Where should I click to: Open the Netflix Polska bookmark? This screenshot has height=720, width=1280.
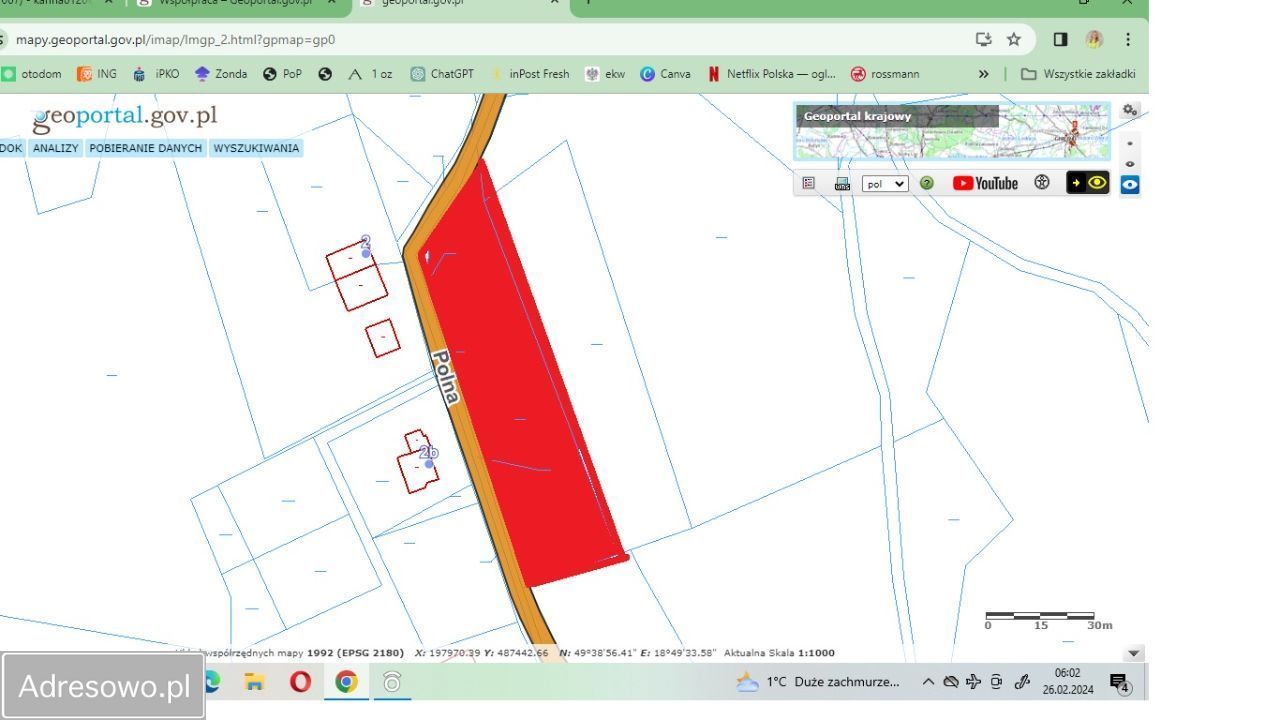click(771, 74)
